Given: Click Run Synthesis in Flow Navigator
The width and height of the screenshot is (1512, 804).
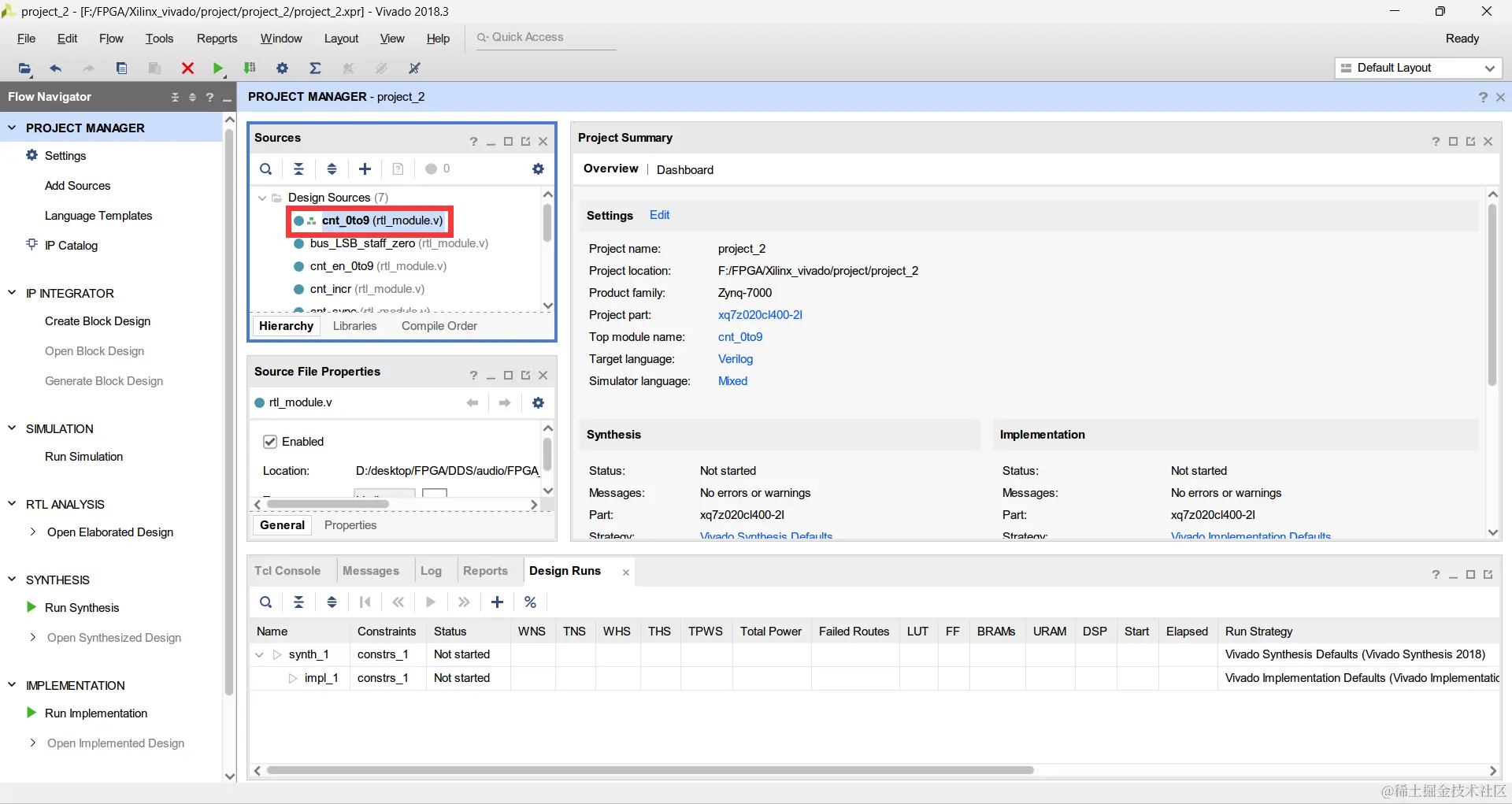Looking at the screenshot, I should pyautogui.click(x=82, y=608).
